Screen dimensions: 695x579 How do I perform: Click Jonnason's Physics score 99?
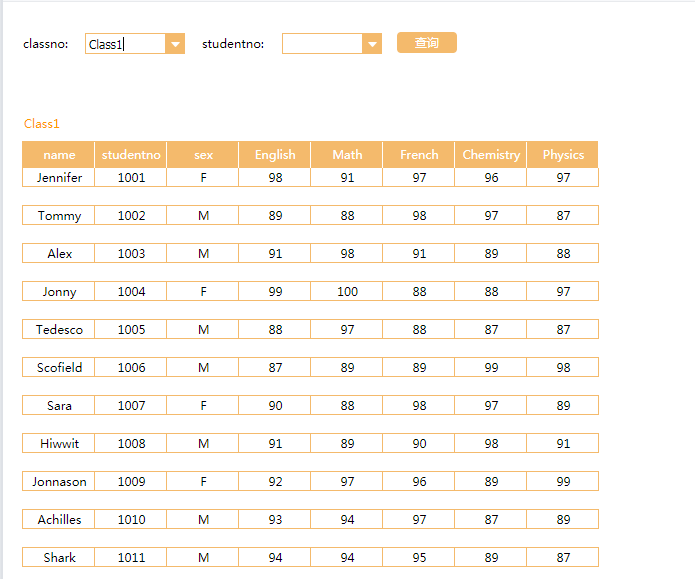click(x=563, y=481)
